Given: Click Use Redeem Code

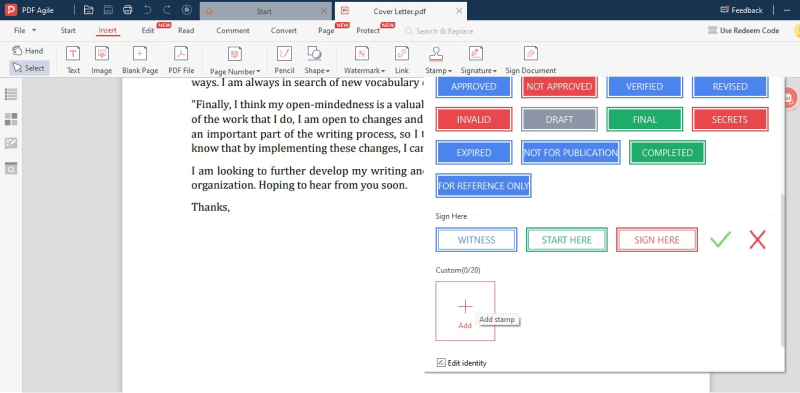Looking at the screenshot, I should pyautogui.click(x=743, y=31).
